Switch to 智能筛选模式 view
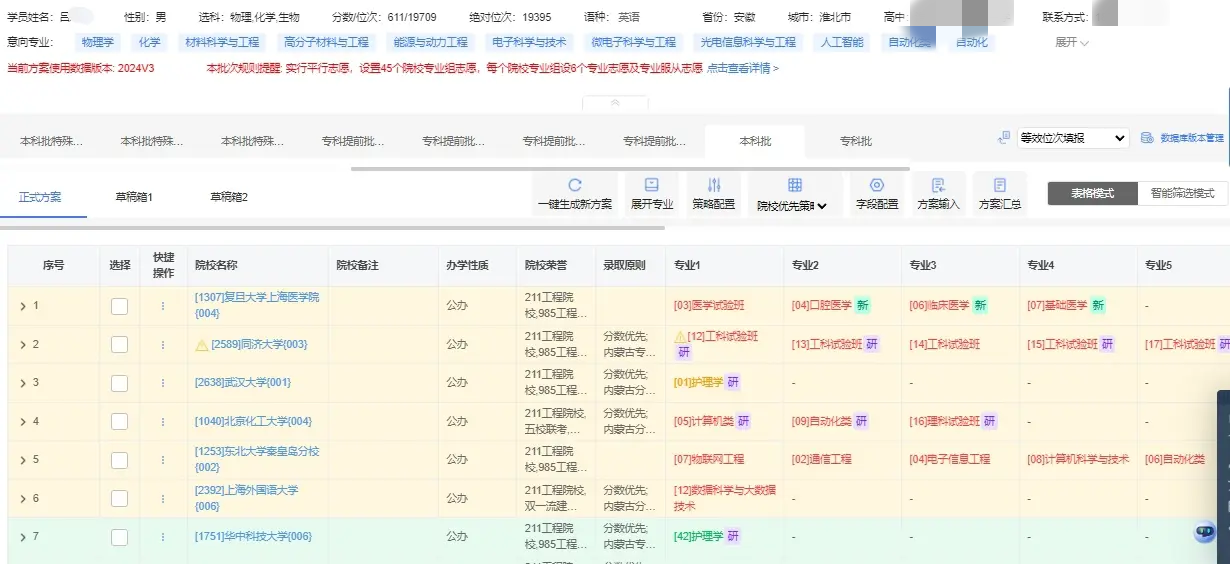Image resolution: width=1230 pixels, height=564 pixels. (x=1182, y=193)
